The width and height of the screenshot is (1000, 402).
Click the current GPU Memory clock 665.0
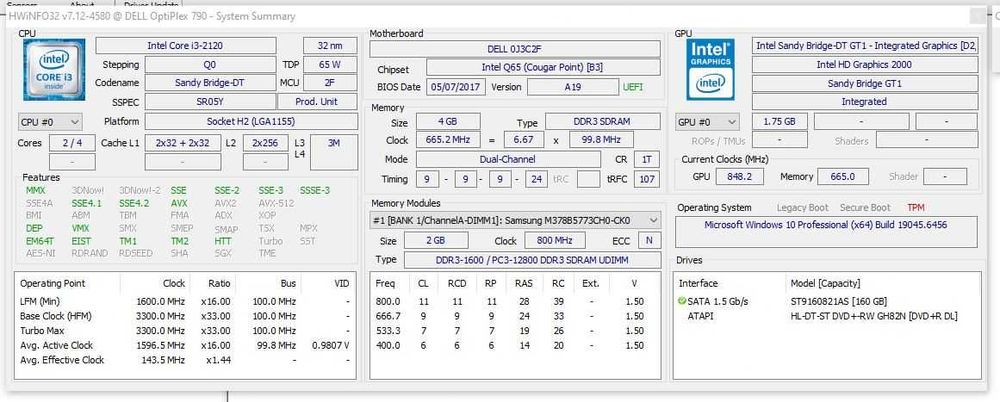[x=841, y=176]
